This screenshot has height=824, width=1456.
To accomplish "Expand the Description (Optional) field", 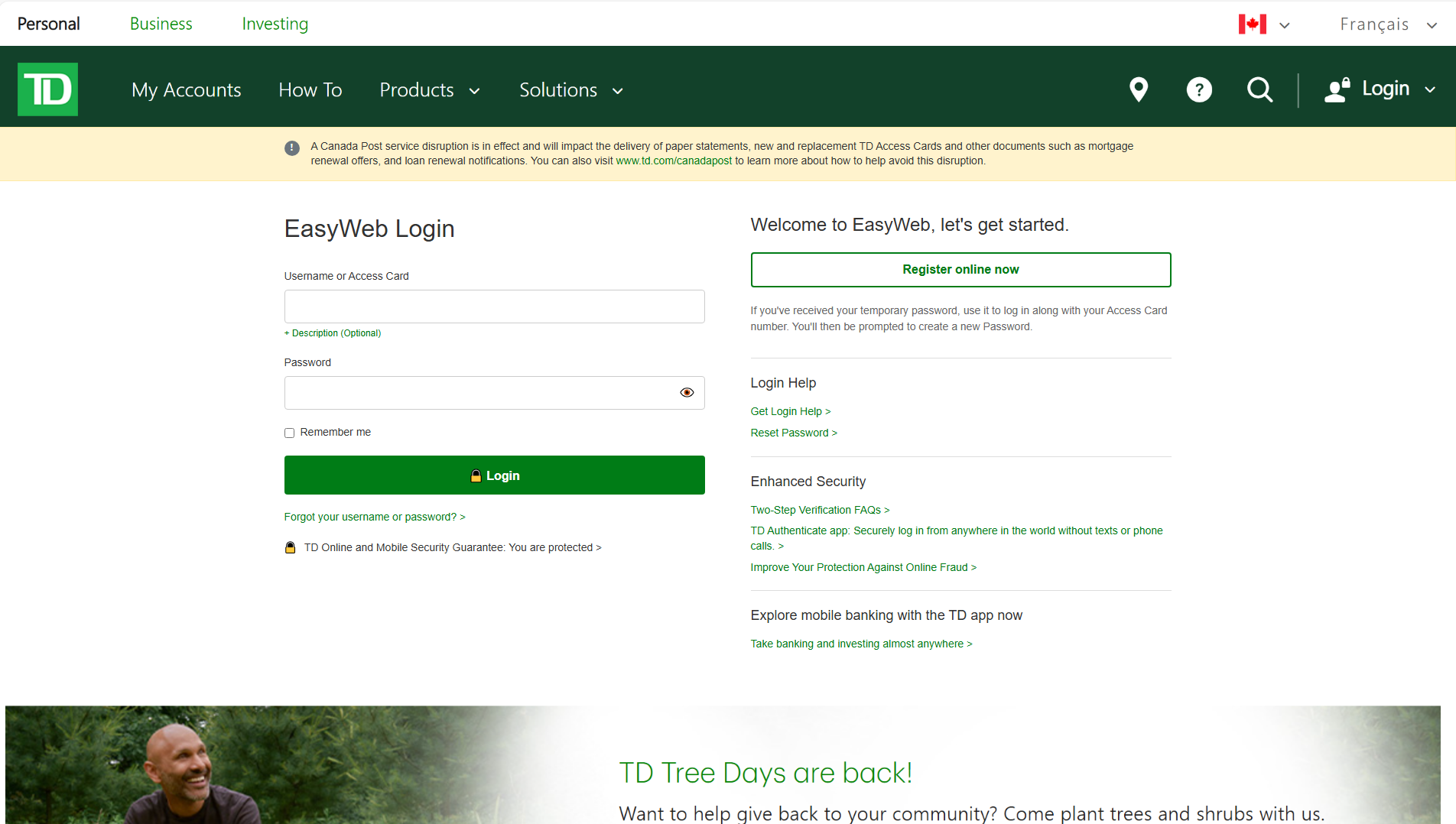I will [x=333, y=333].
